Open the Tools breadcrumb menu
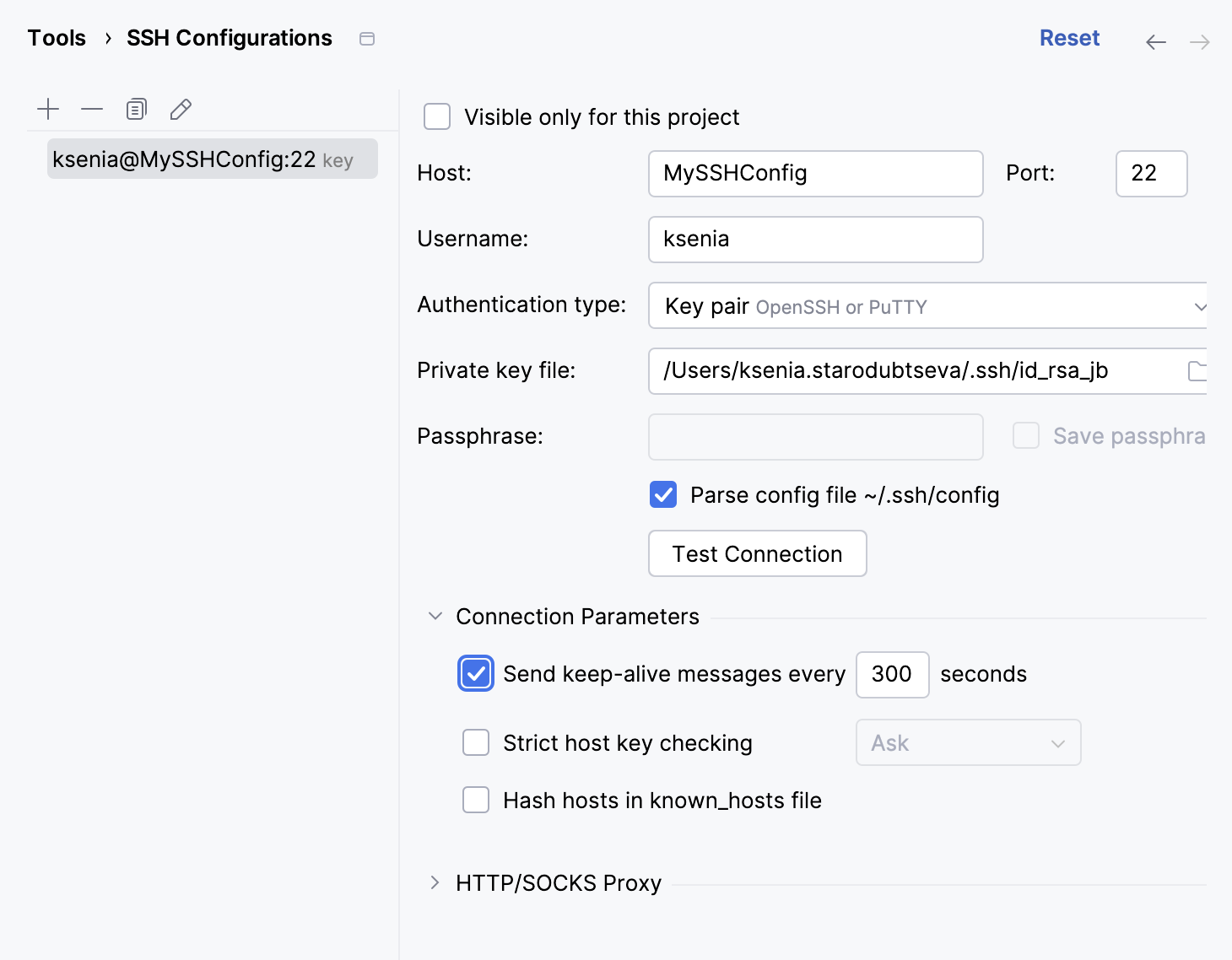1232x960 pixels. [x=56, y=37]
